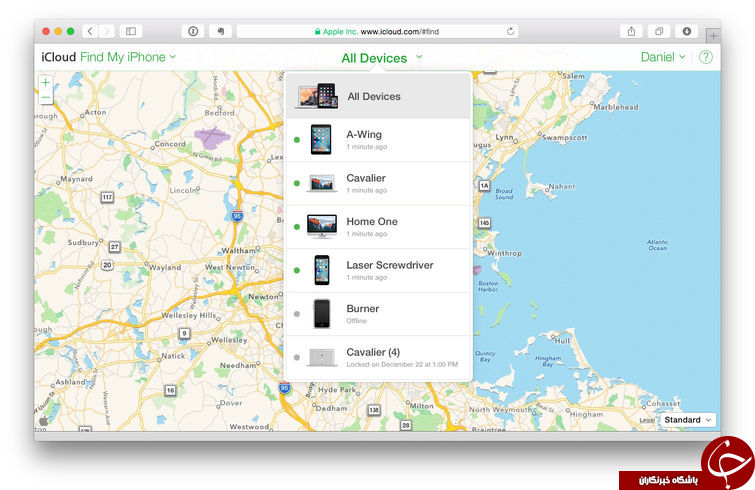
Task: Click the iCloud logo text
Action: tap(59, 57)
